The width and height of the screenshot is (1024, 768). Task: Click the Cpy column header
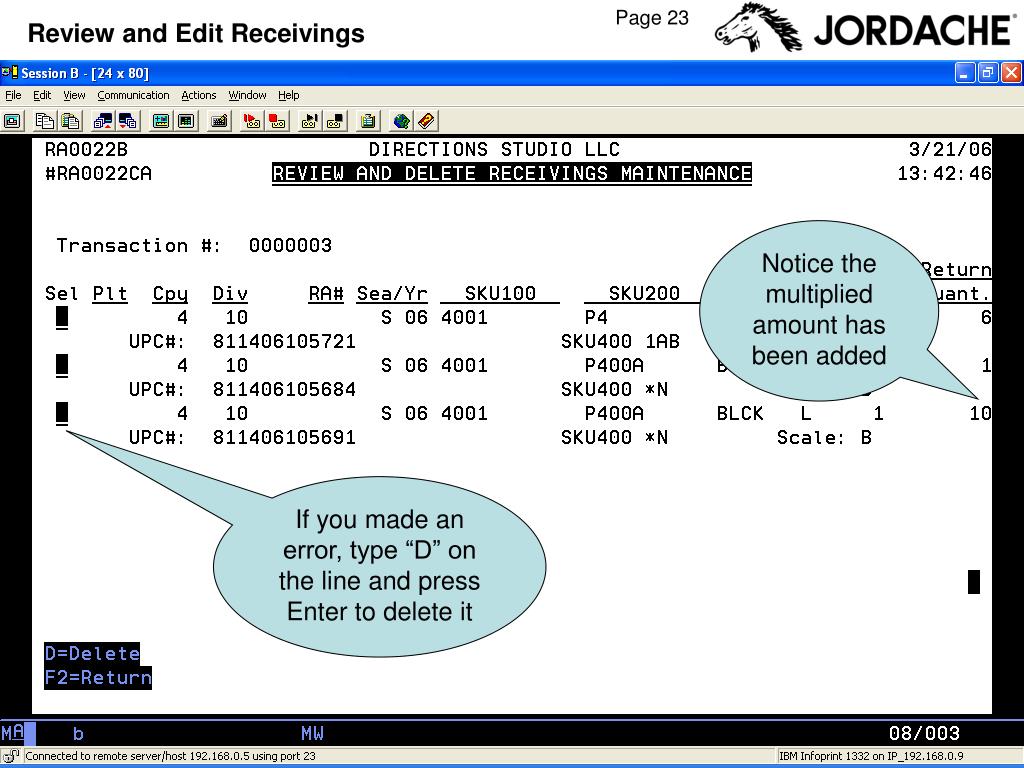(x=170, y=294)
